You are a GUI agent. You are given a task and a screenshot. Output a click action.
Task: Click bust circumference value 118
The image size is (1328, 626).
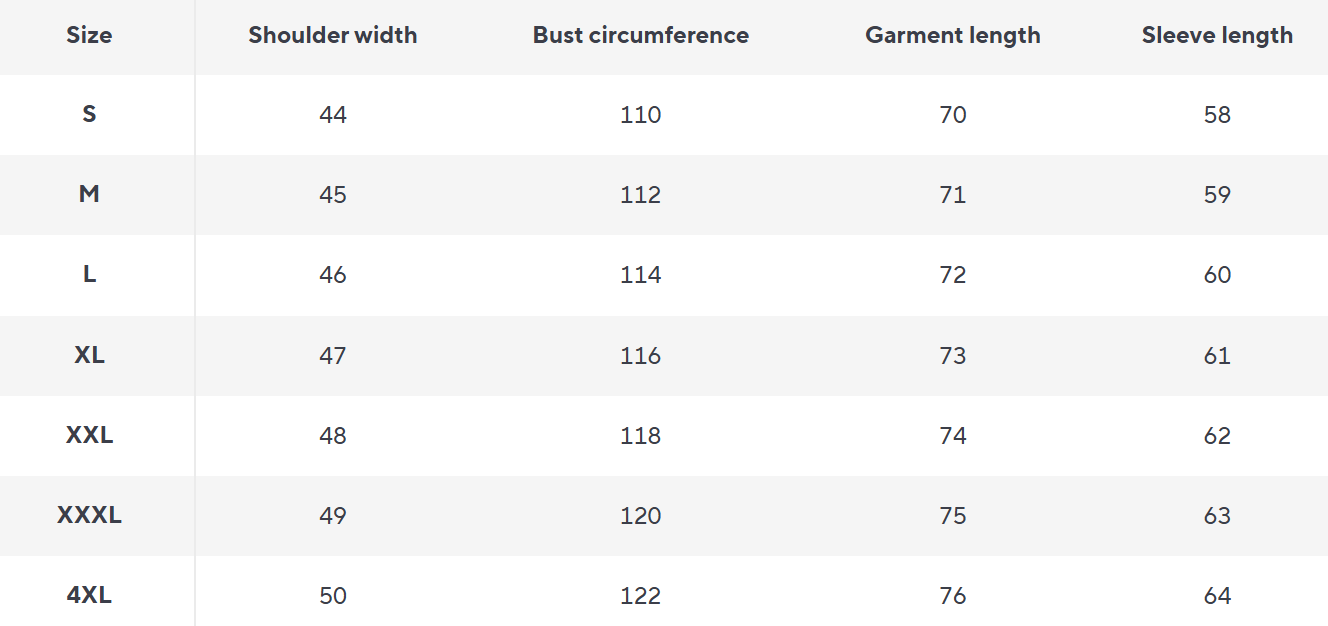pyautogui.click(x=641, y=436)
